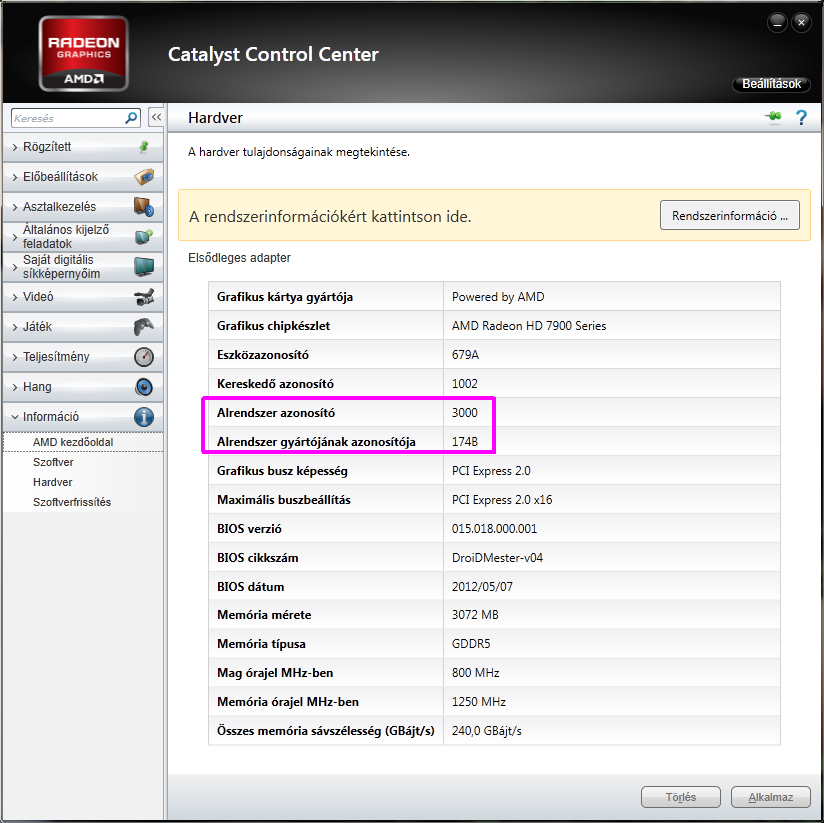Open the Beállítások menu button

point(771,84)
